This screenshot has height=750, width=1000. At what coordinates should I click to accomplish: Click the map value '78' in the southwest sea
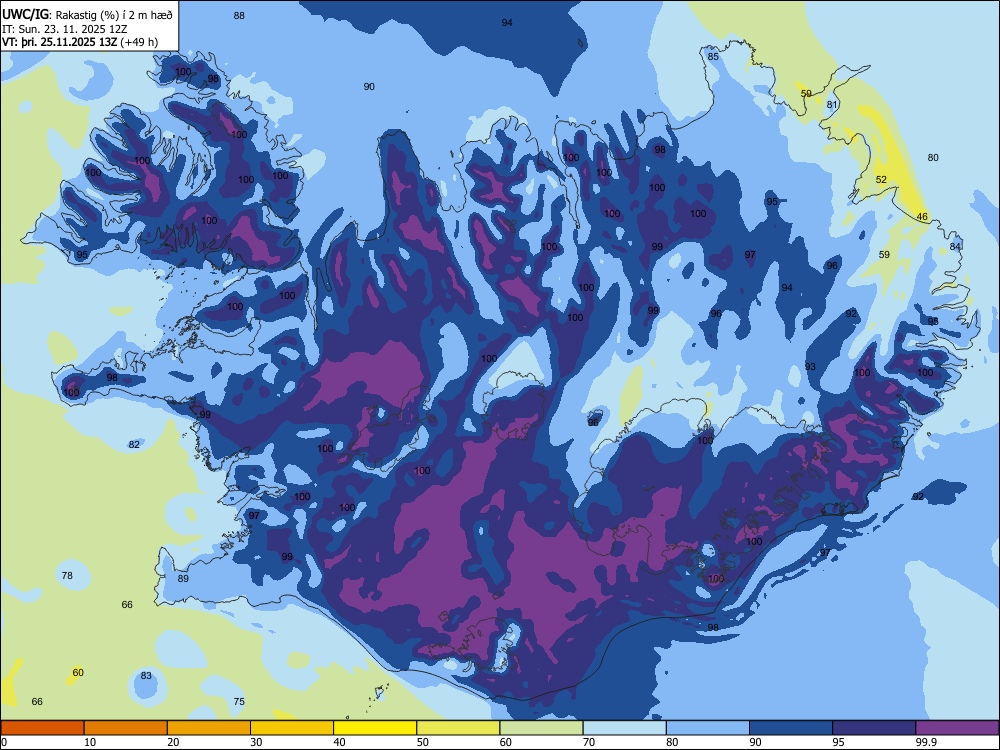click(67, 575)
